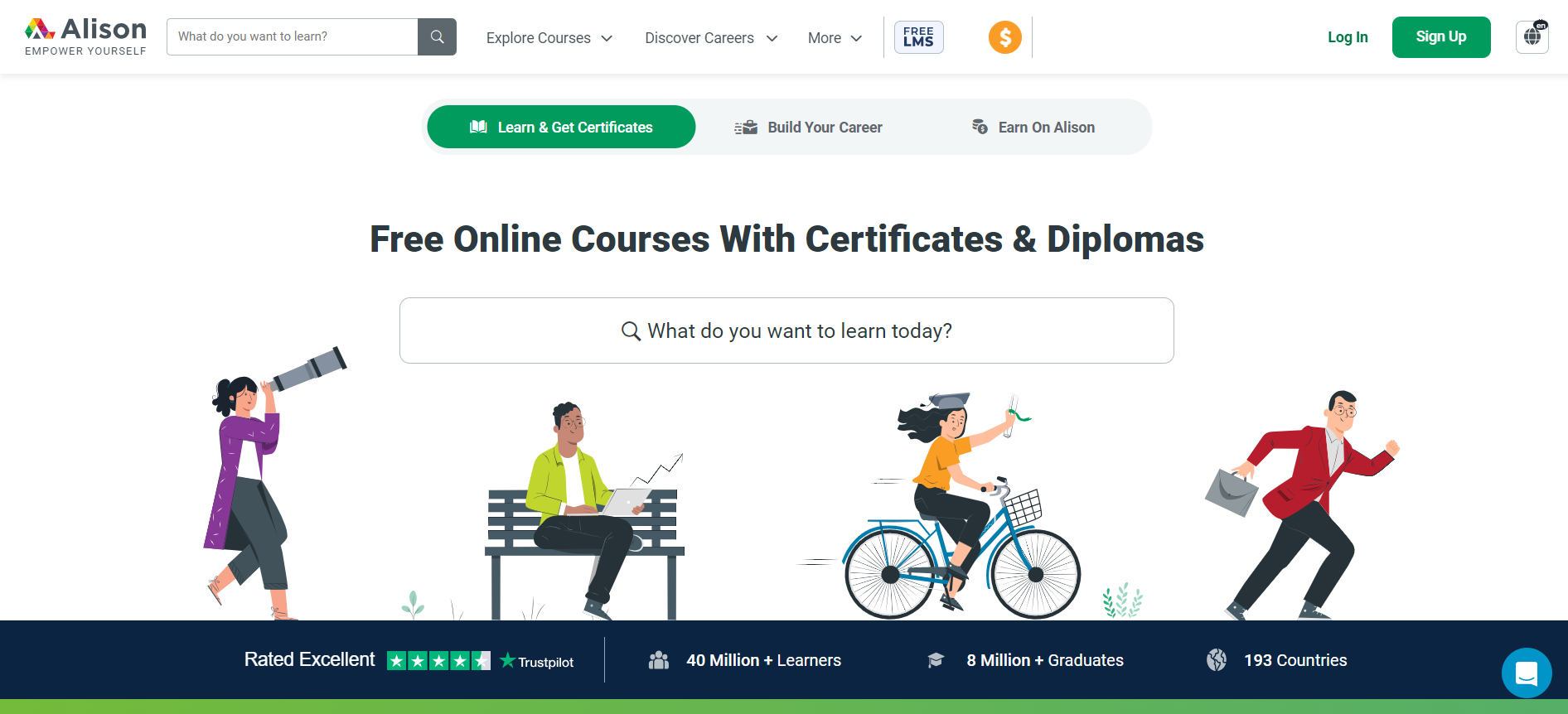Screen dimensions: 1568x714
Task: Click the large learn today search box
Action: tap(786, 330)
